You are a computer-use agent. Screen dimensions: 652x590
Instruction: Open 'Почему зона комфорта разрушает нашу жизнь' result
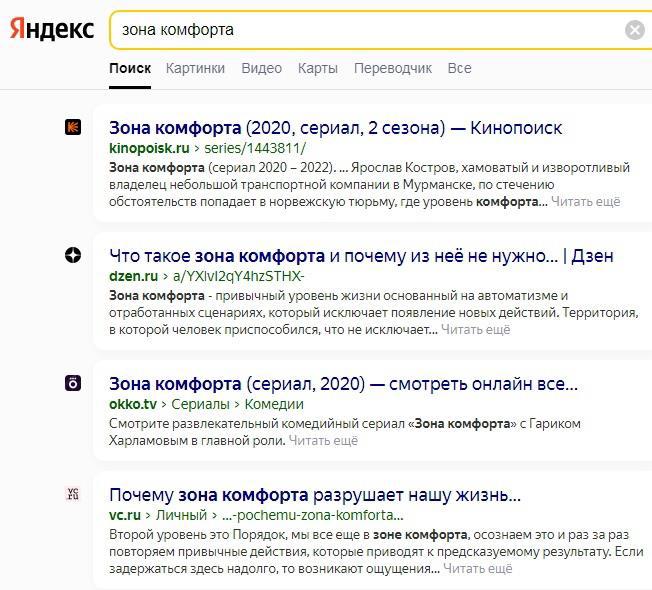(x=315, y=495)
